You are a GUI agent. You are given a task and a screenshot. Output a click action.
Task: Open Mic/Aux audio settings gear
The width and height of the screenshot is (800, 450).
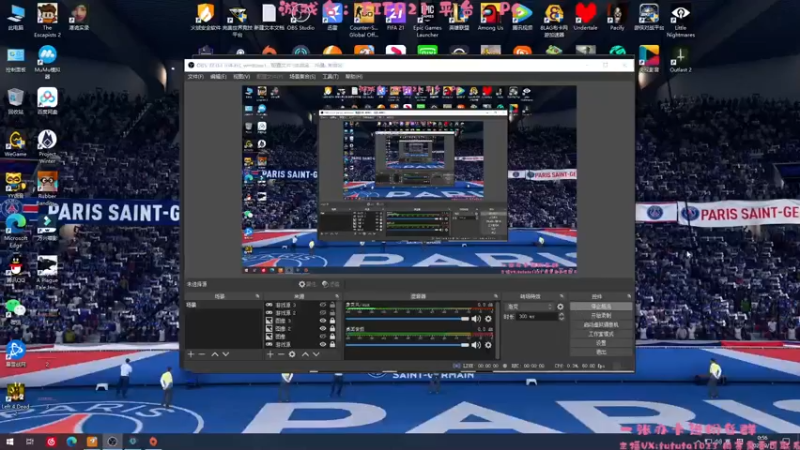click(488, 319)
